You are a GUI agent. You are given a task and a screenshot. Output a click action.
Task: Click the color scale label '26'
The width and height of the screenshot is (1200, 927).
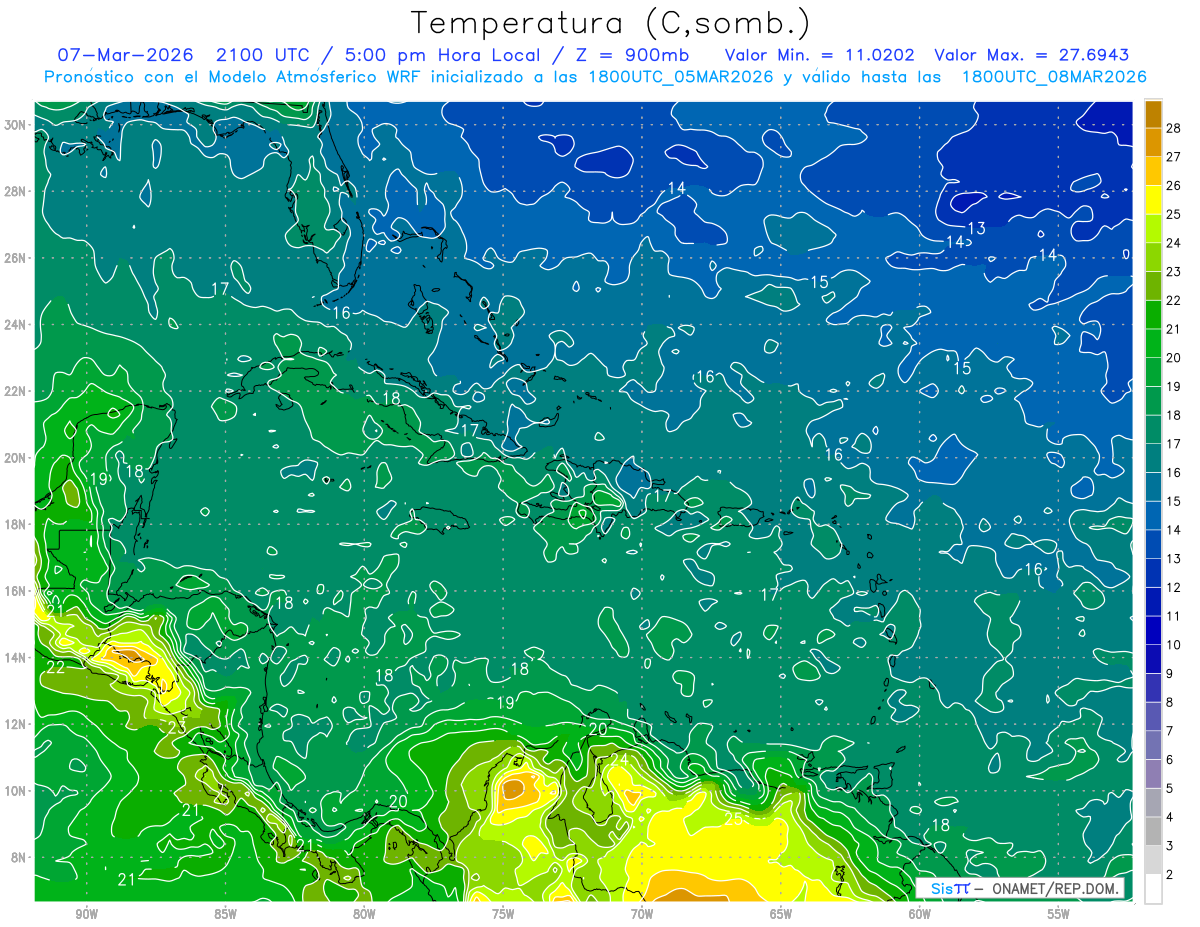(x=1174, y=186)
